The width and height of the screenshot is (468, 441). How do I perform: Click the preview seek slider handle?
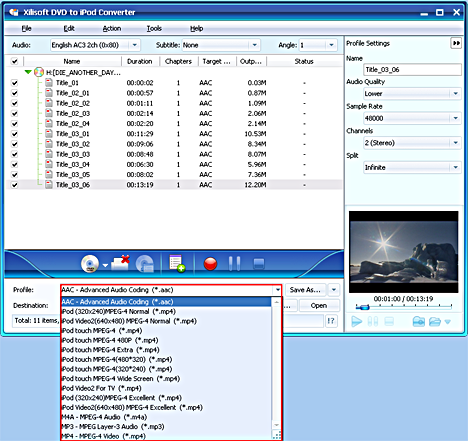[x=364, y=307]
